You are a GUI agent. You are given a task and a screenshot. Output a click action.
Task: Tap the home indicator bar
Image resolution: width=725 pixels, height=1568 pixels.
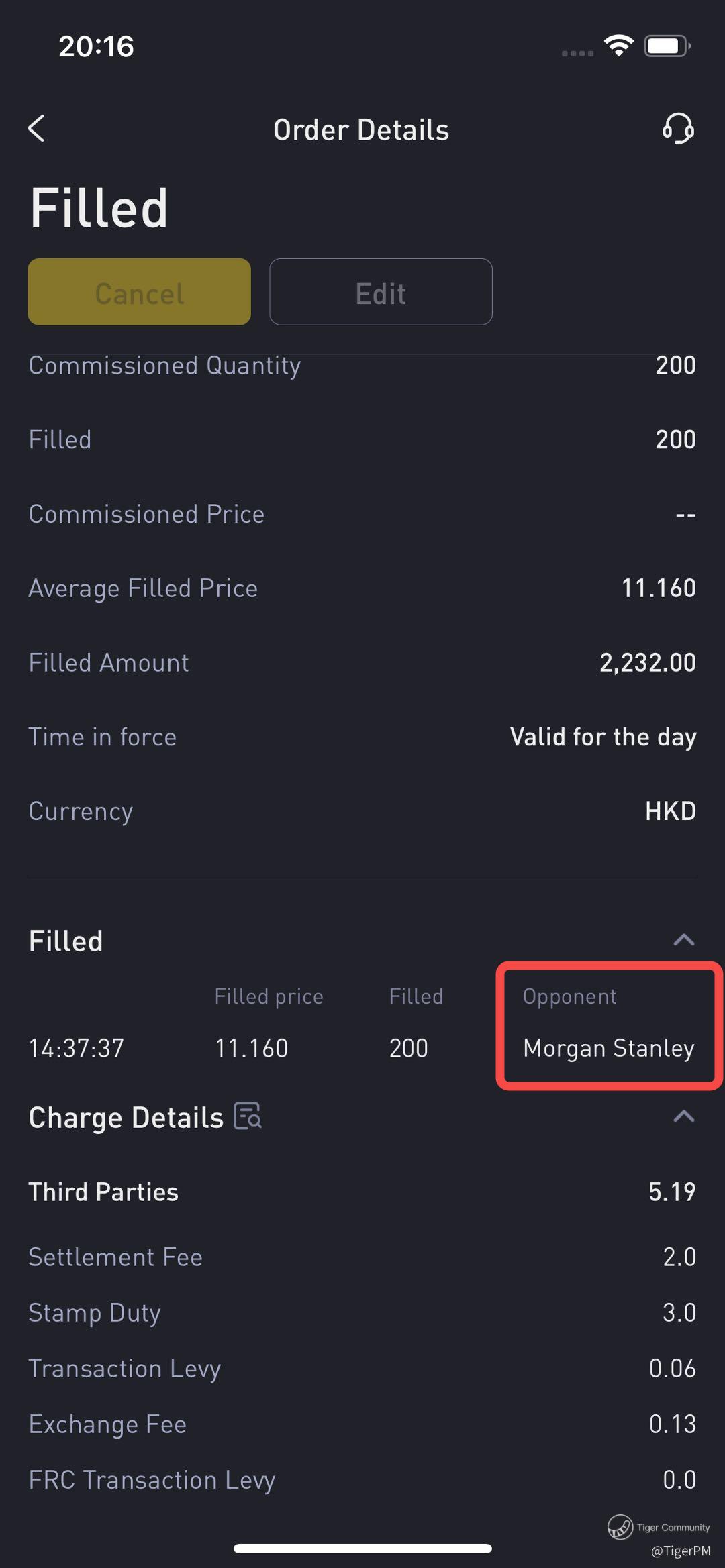point(362,1548)
